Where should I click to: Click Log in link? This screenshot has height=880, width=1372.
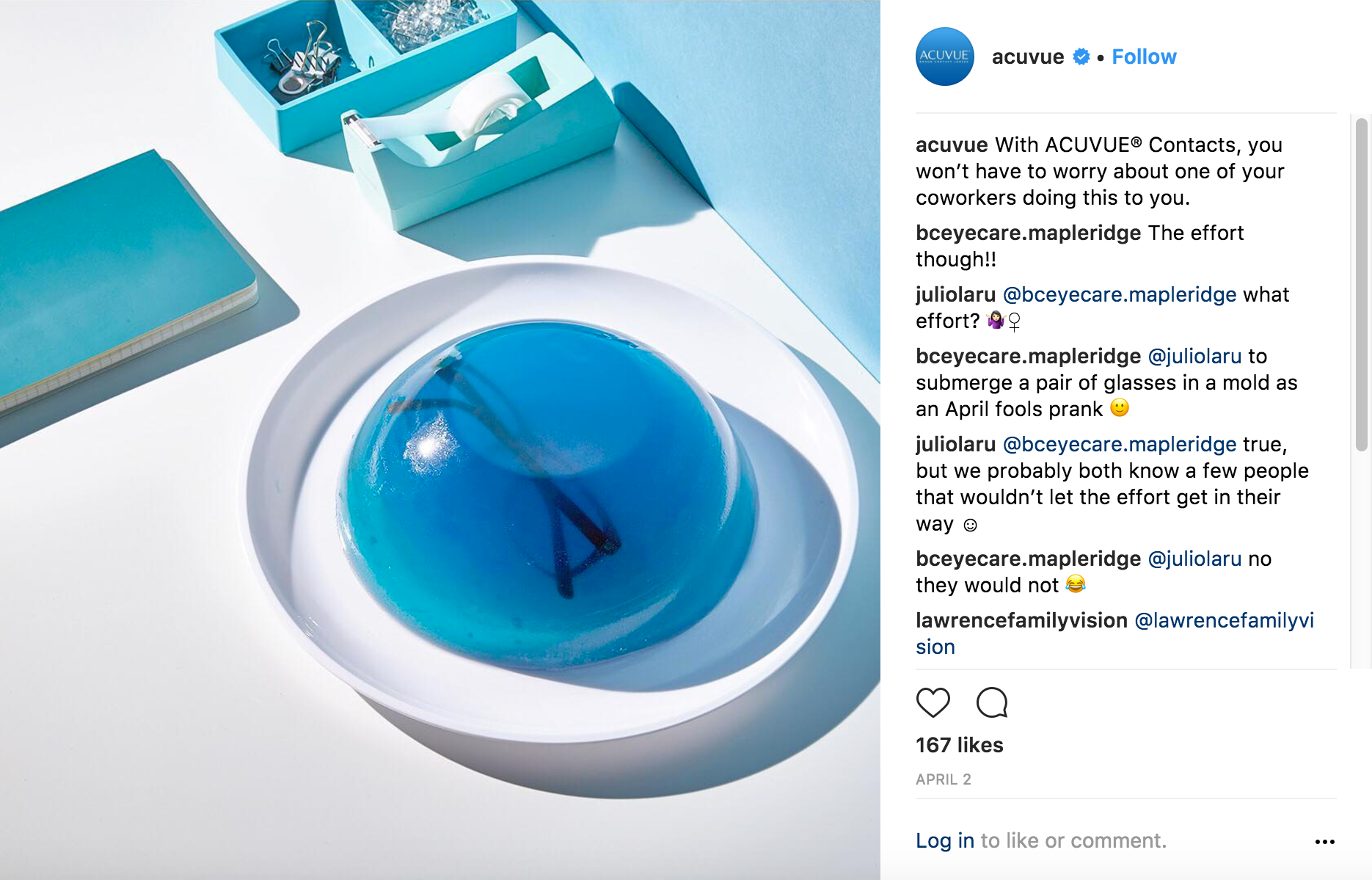point(945,840)
